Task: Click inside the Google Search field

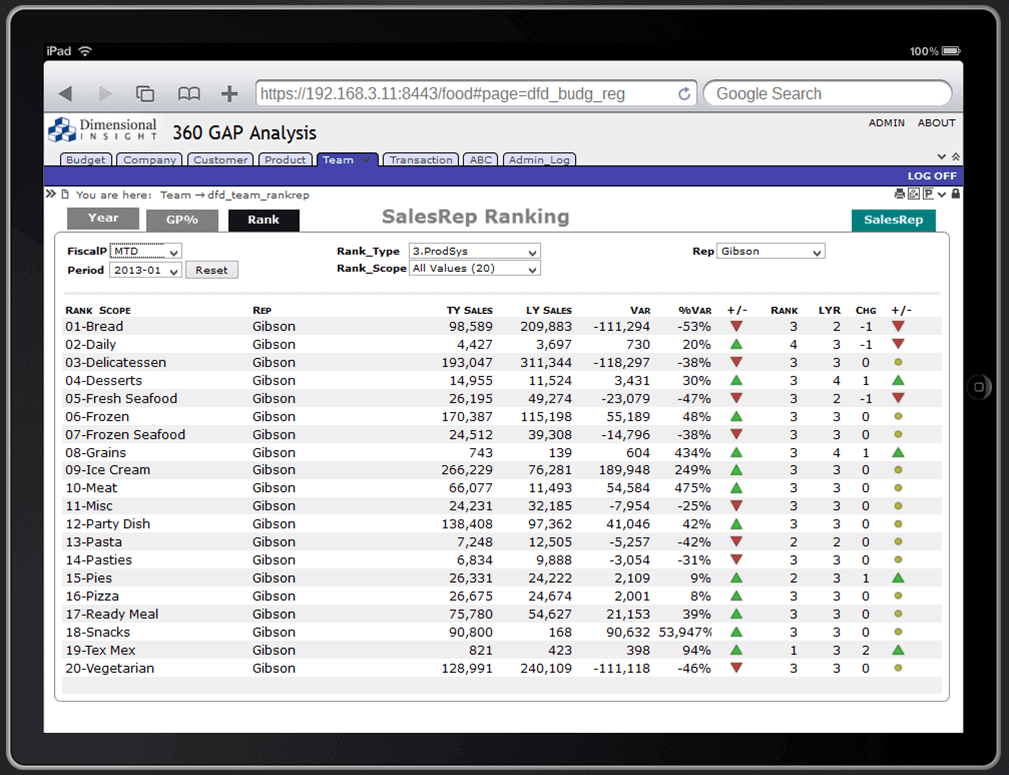Action: [827, 92]
